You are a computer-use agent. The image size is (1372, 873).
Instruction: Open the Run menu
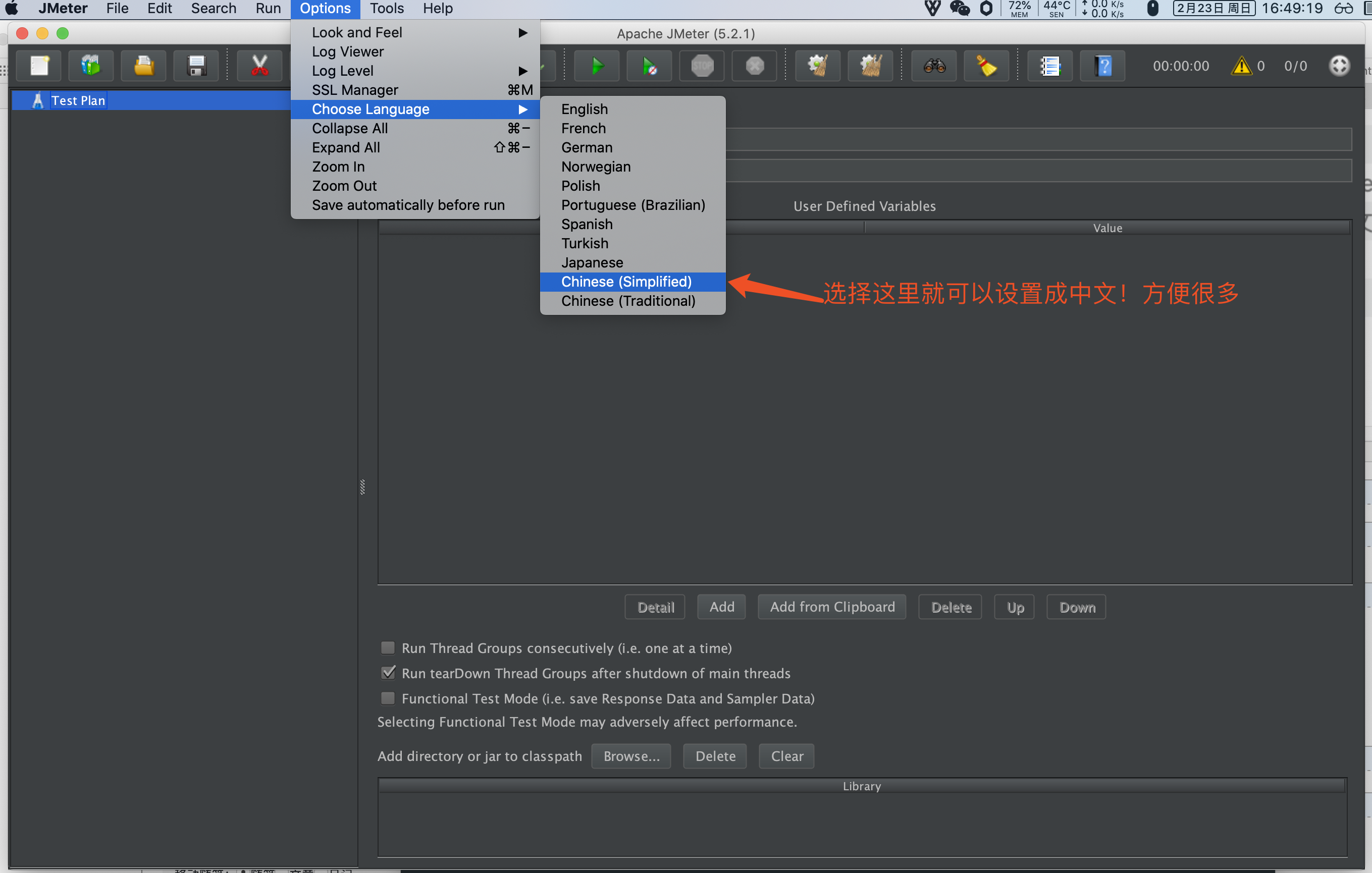click(269, 9)
